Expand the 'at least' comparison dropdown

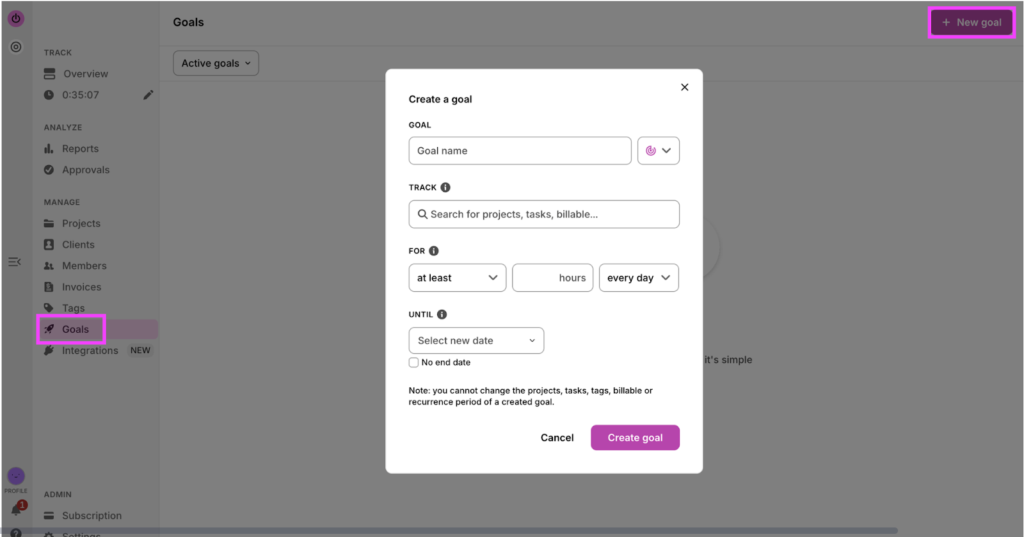[x=457, y=278]
